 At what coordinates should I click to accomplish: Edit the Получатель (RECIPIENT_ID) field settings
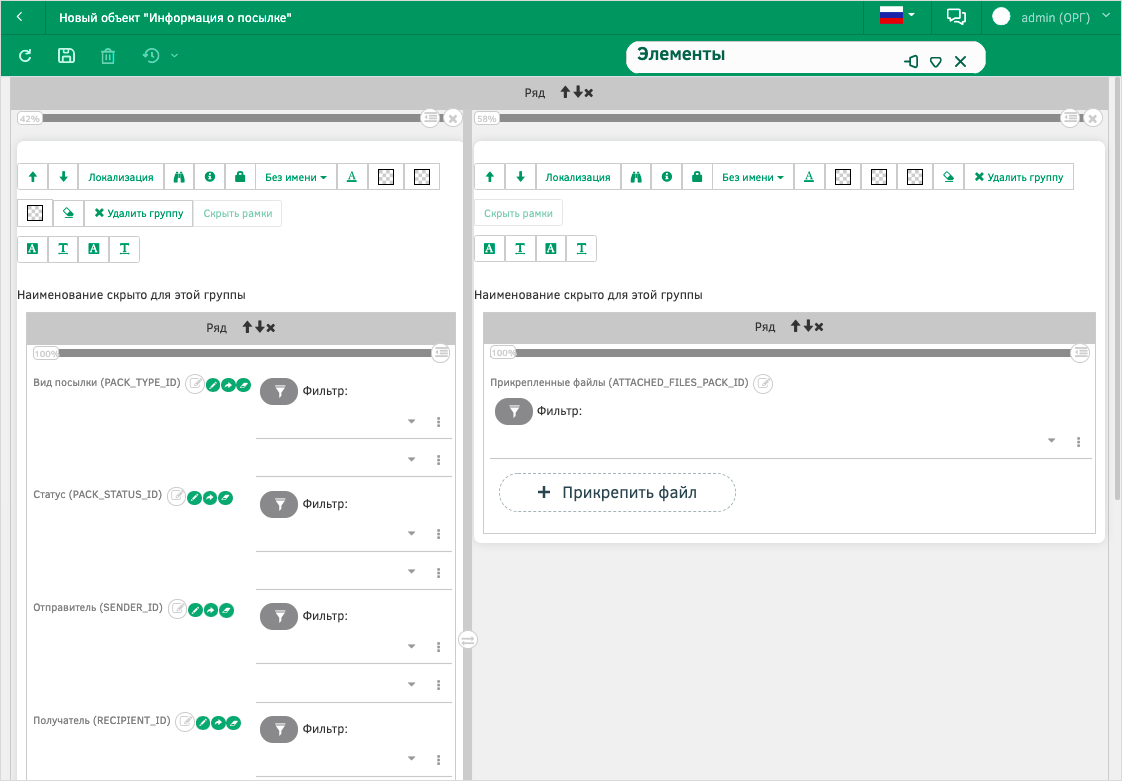pyautogui.click(x=185, y=722)
